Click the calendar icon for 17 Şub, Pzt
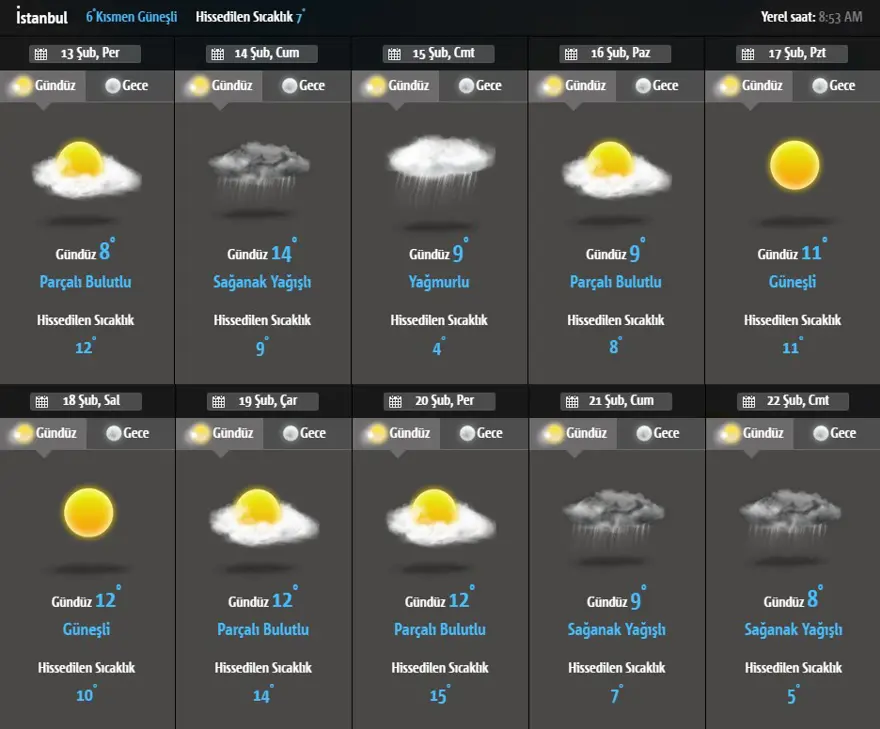Screen dimensions: 880x729 (x=747, y=54)
